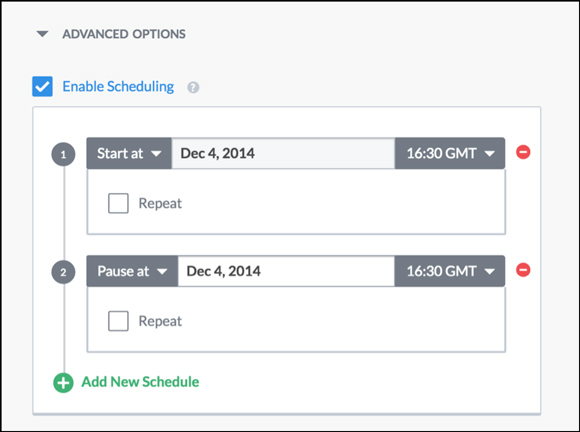This screenshot has width=580, height=432.
Task: Open the Pause at action dropdown
Action: [x=132, y=271]
